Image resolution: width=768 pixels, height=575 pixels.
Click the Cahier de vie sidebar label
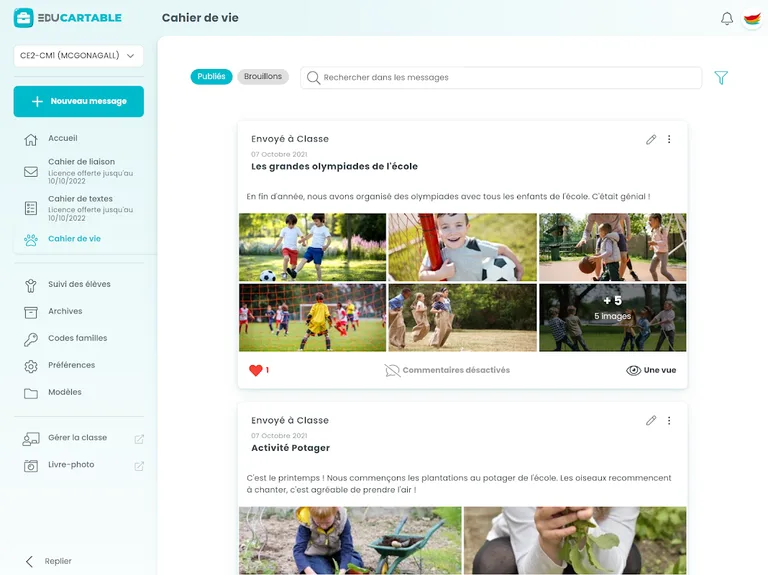[x=74, y=239]
